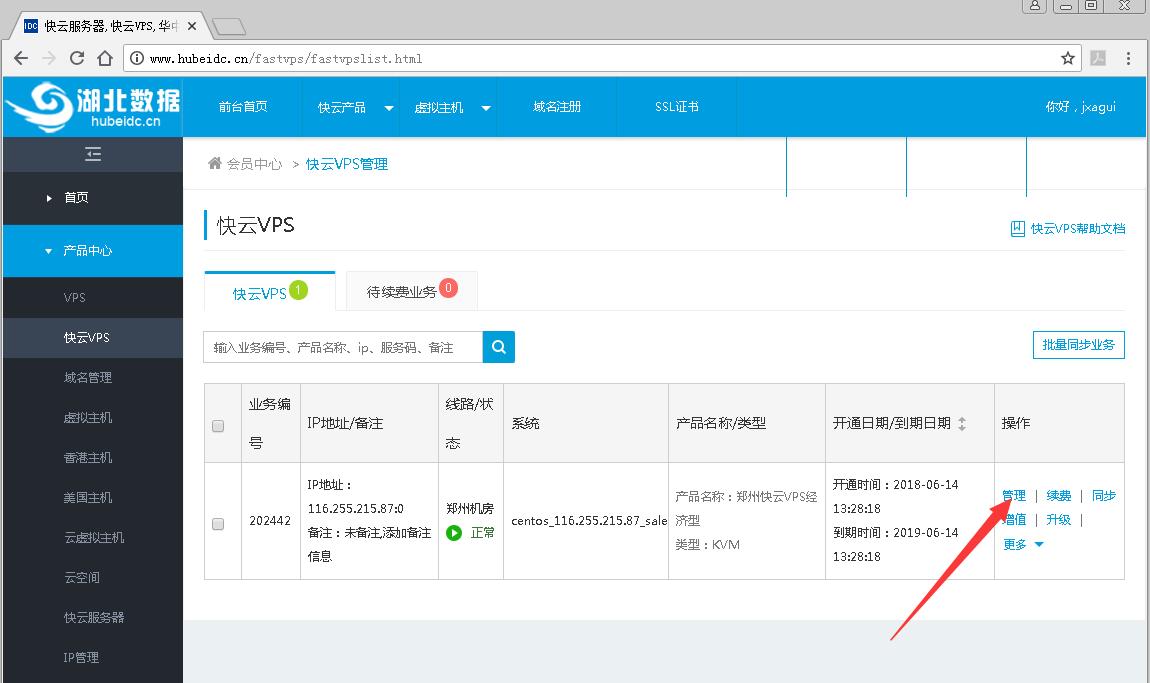Image resolution: width=1150 pixels, height=683 pixels.
Task: Click the business number 202442
Action: point(270,520)
